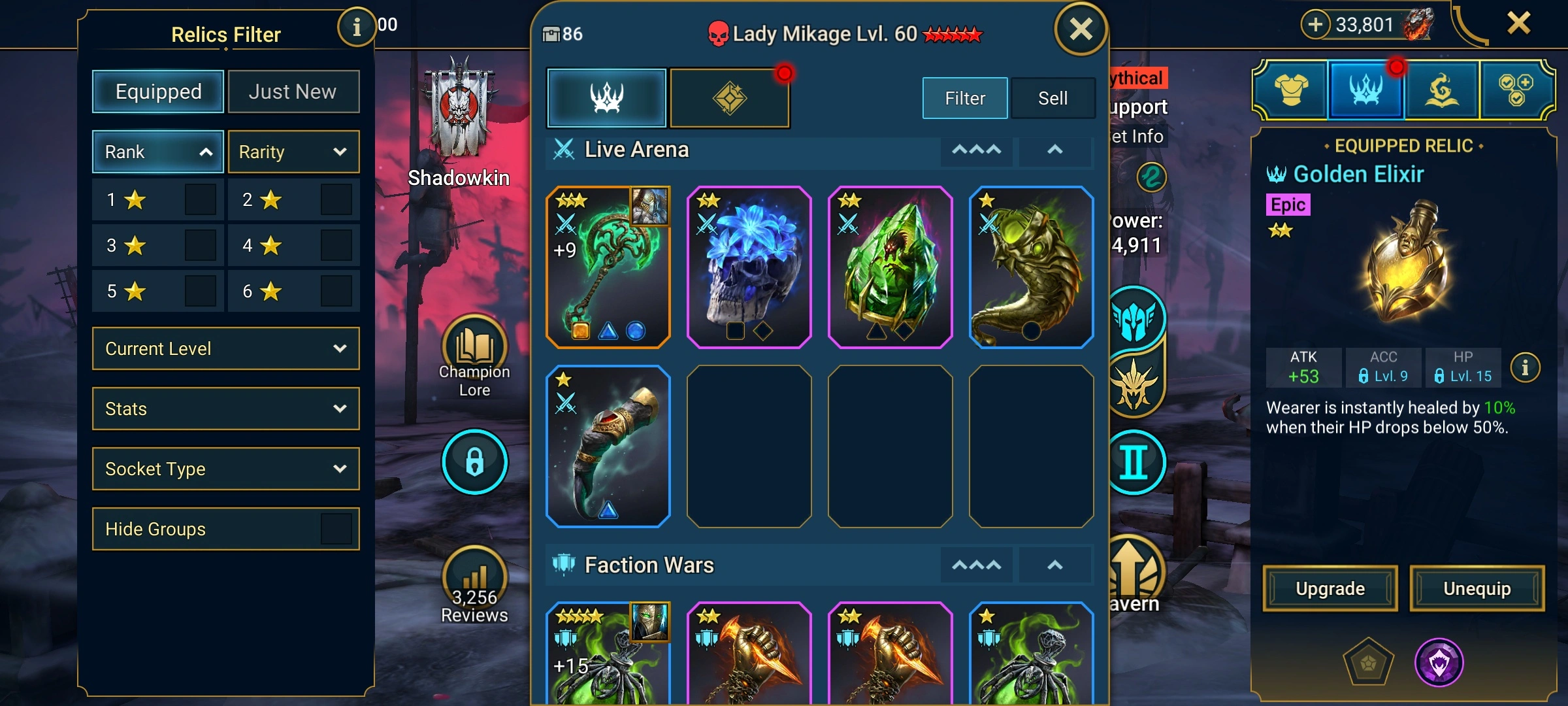Click relic stats info icon
Screen dimensions: 1568x706
coord(1525,367)
